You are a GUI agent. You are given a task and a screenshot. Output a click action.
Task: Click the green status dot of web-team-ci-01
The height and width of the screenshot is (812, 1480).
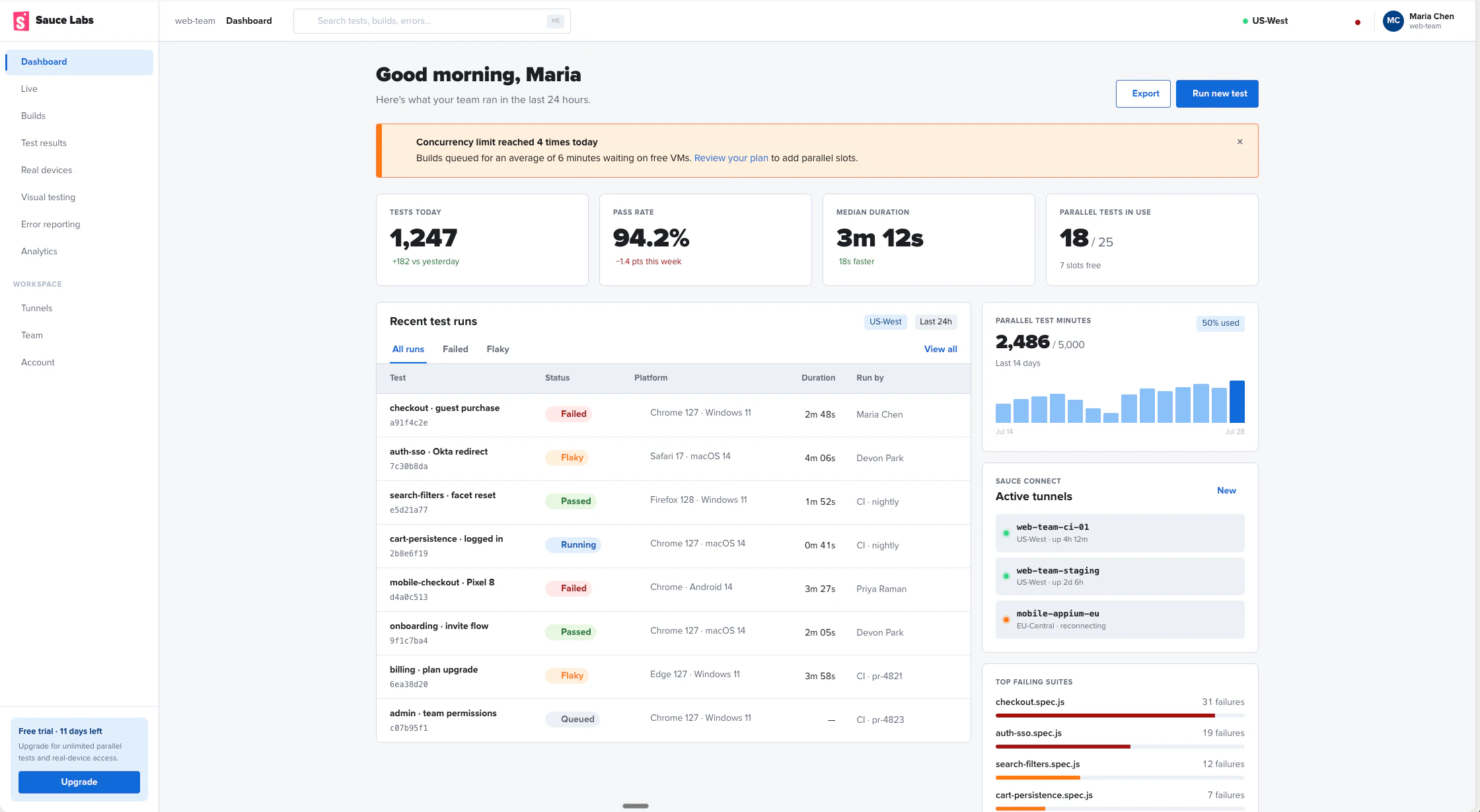(x=1006, y=533)
